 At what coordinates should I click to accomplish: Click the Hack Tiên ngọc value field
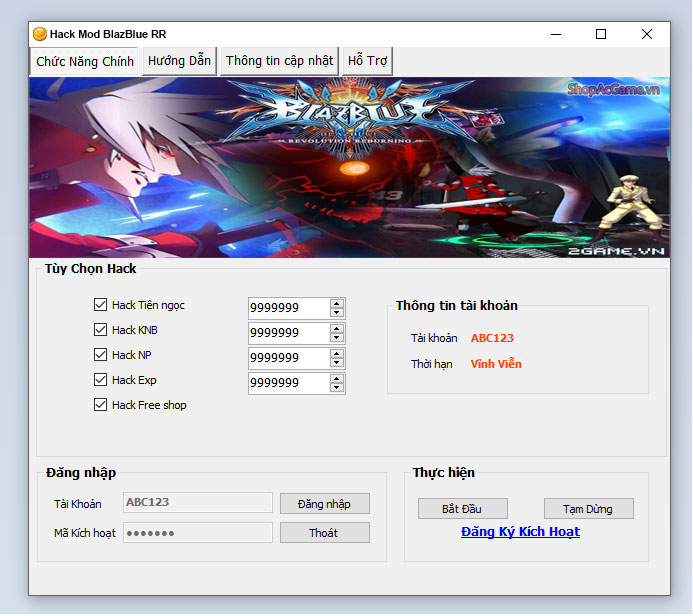[289, 308]
